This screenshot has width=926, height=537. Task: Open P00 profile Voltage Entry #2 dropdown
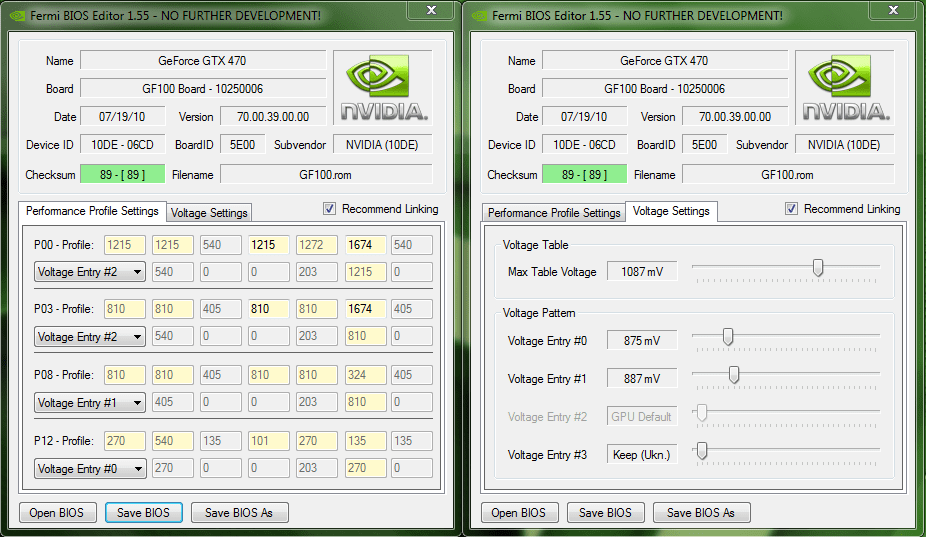pos(90,272)
